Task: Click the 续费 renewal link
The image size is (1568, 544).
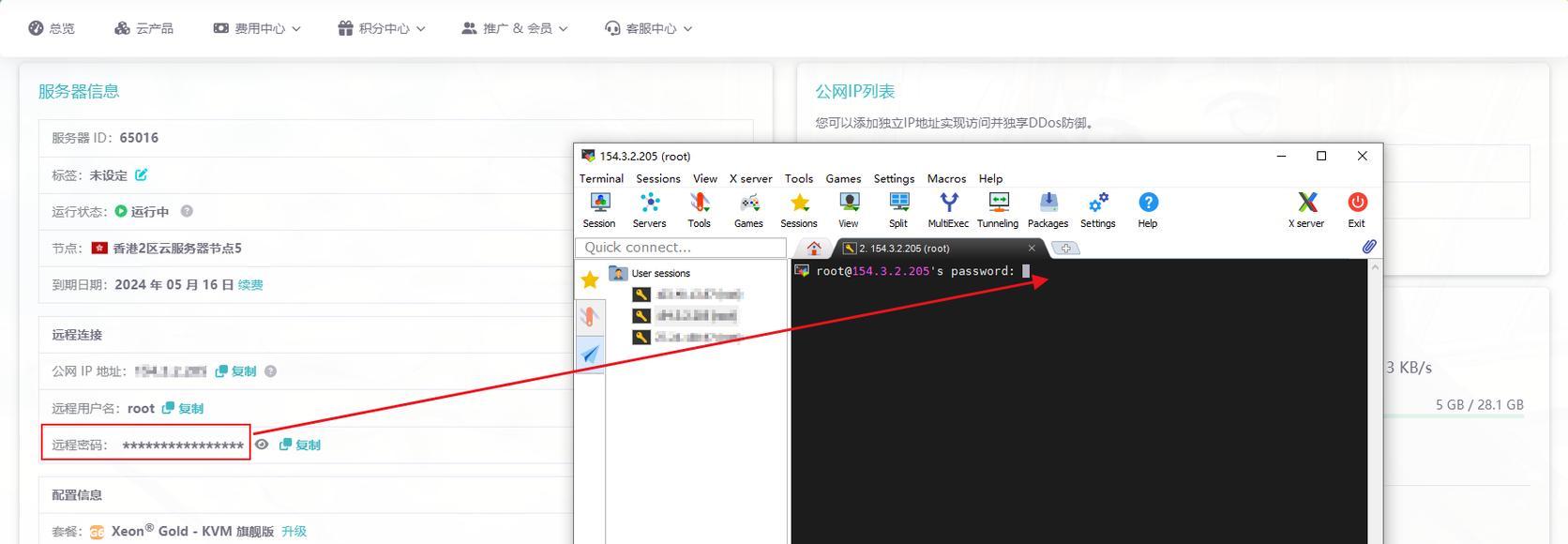Action: coord(250,285)
